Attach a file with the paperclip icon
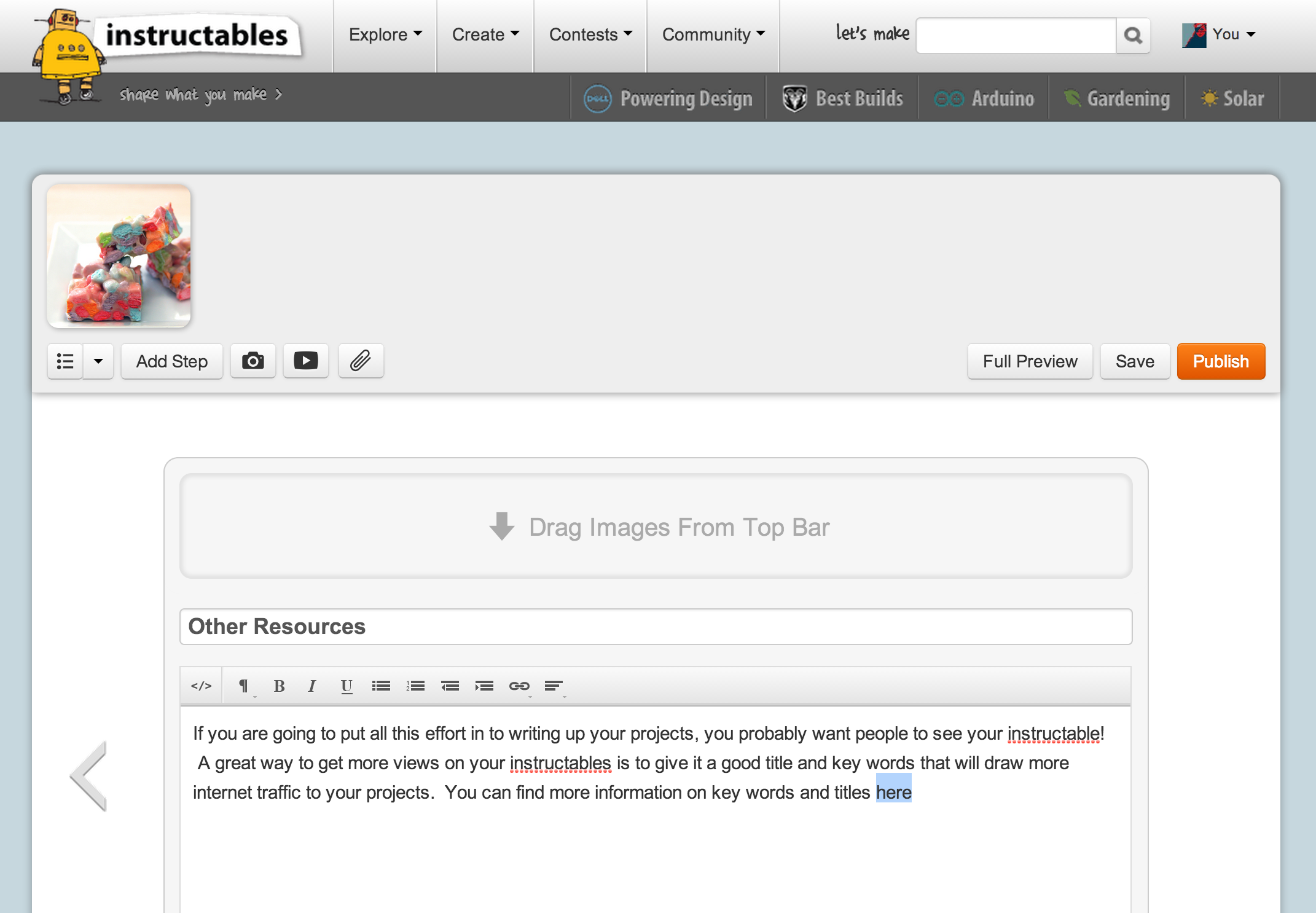This screenshot has height=913, width=1316. 361,361
